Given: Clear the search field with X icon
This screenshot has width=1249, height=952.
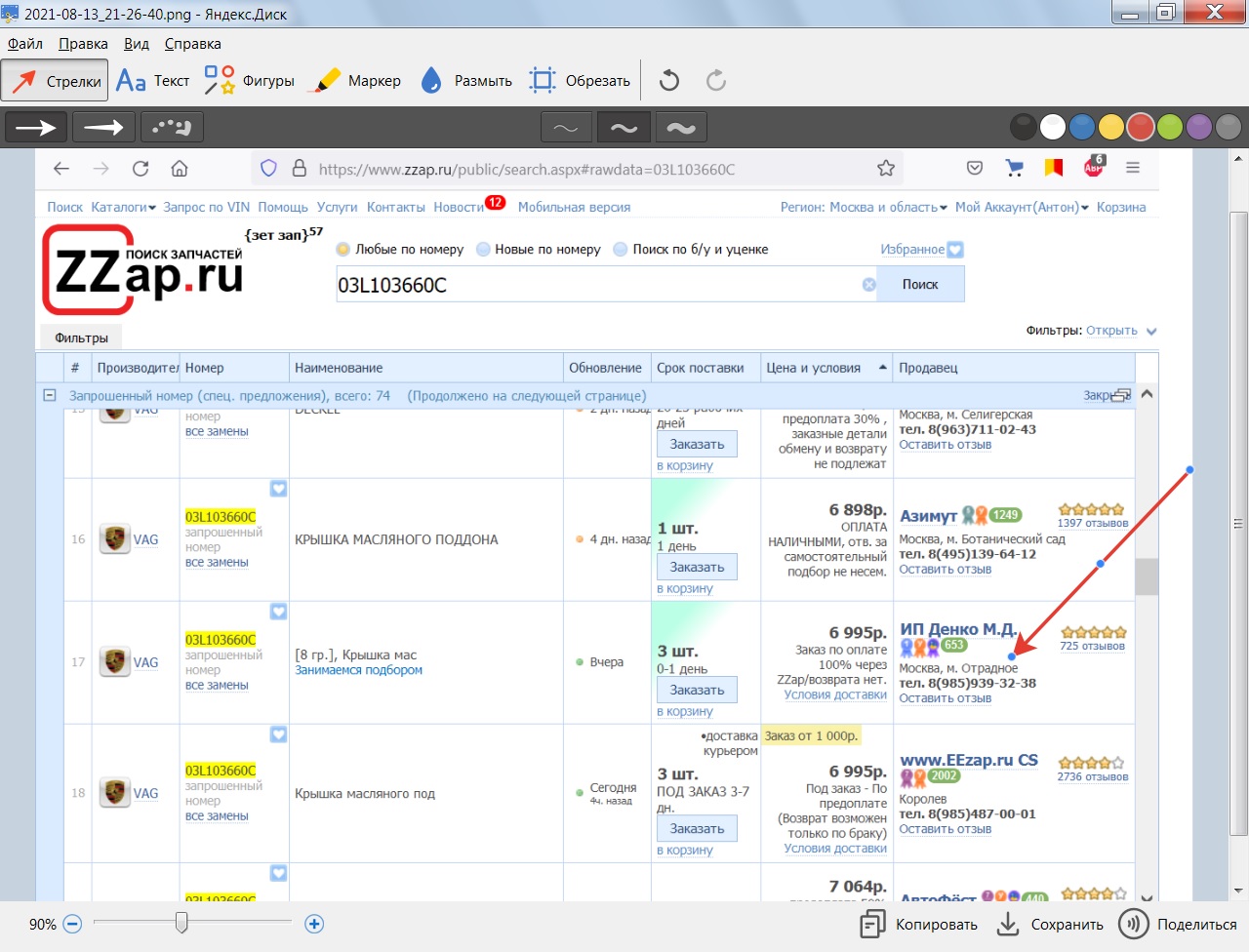Looking at the screenshot, I should (x=868, y=285).
